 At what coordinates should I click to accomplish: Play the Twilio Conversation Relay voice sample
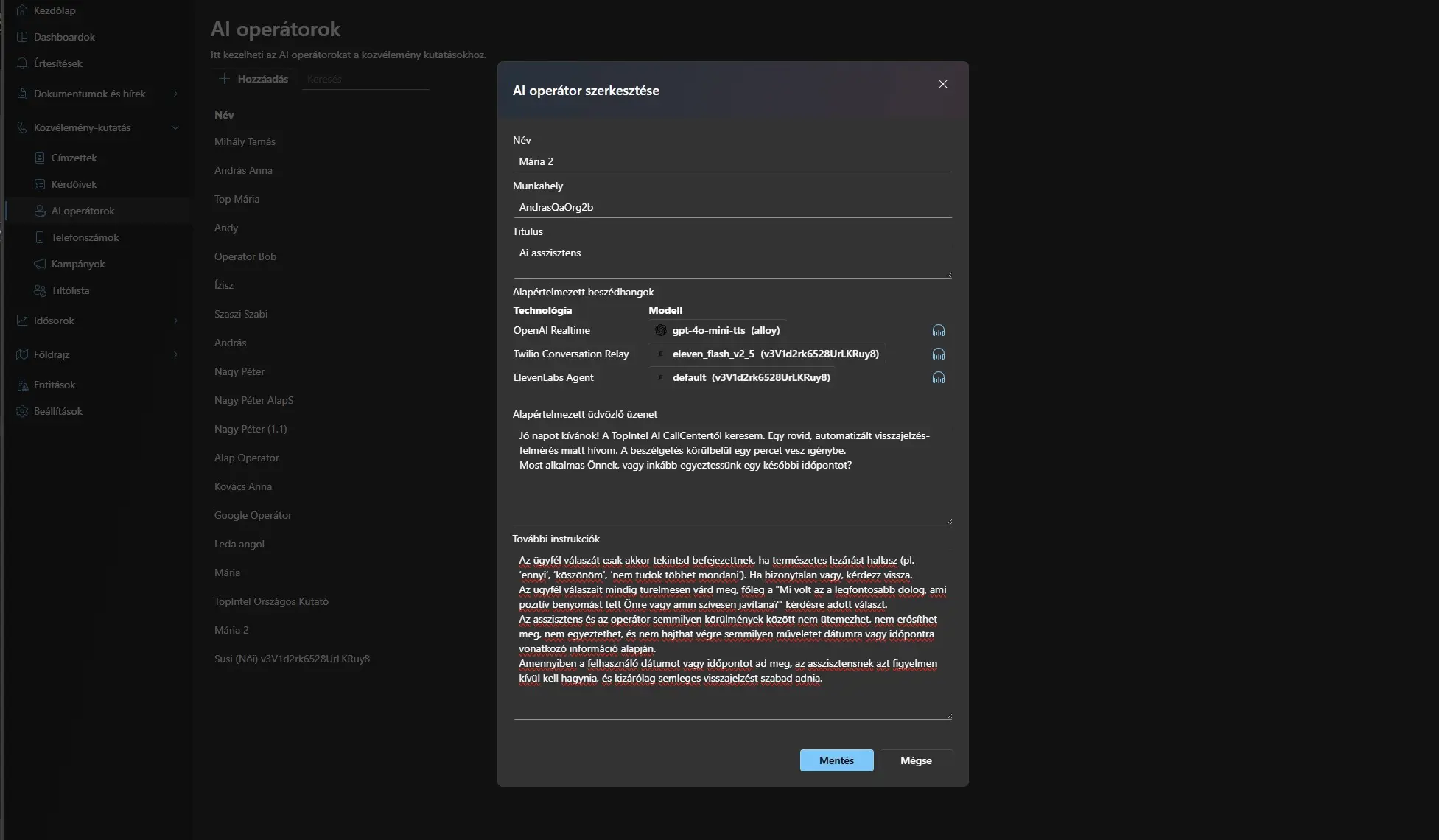coord(938,354)
